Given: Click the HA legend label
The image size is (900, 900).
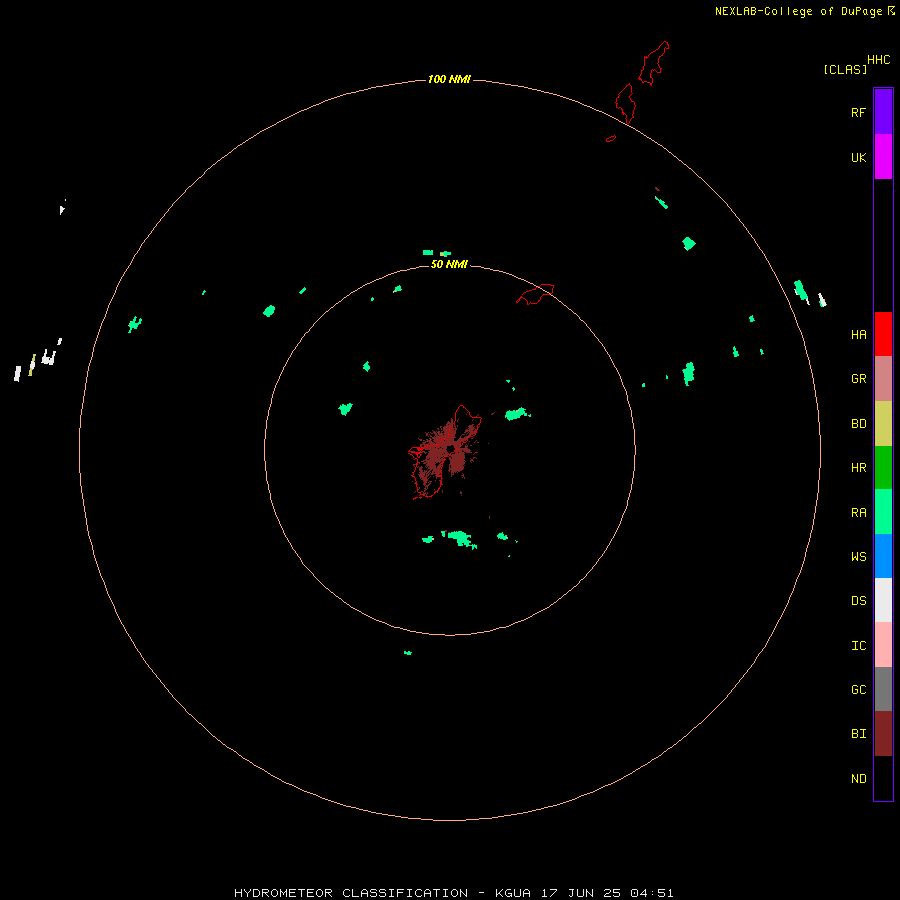Looking at the screenshot, I should (x=858, y=334).
